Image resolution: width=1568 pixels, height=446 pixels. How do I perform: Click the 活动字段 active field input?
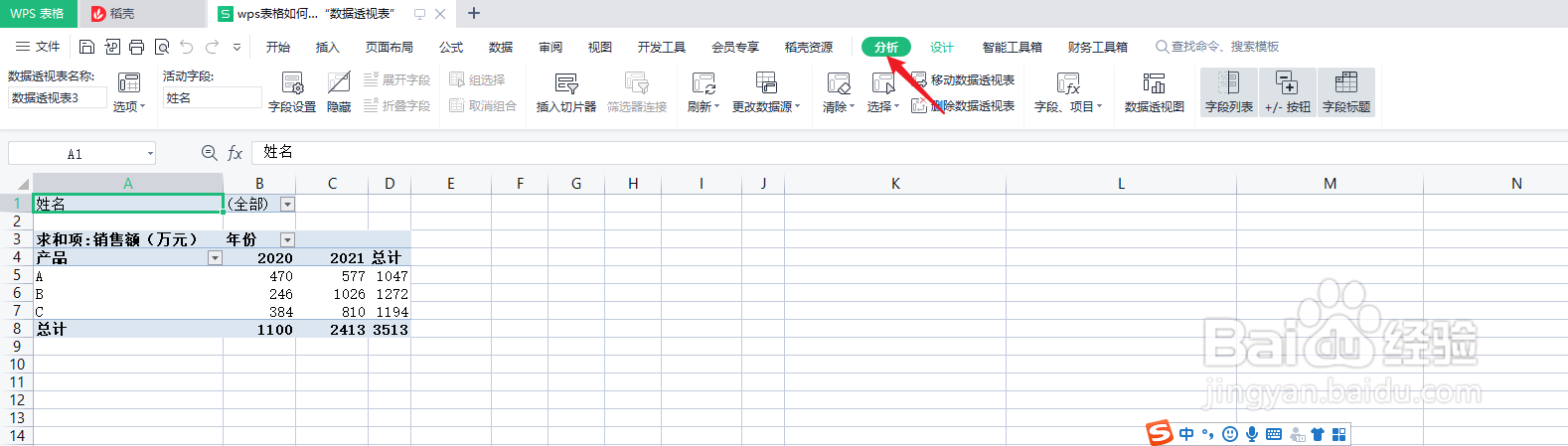pyautogui.click(x=212, y=97)
